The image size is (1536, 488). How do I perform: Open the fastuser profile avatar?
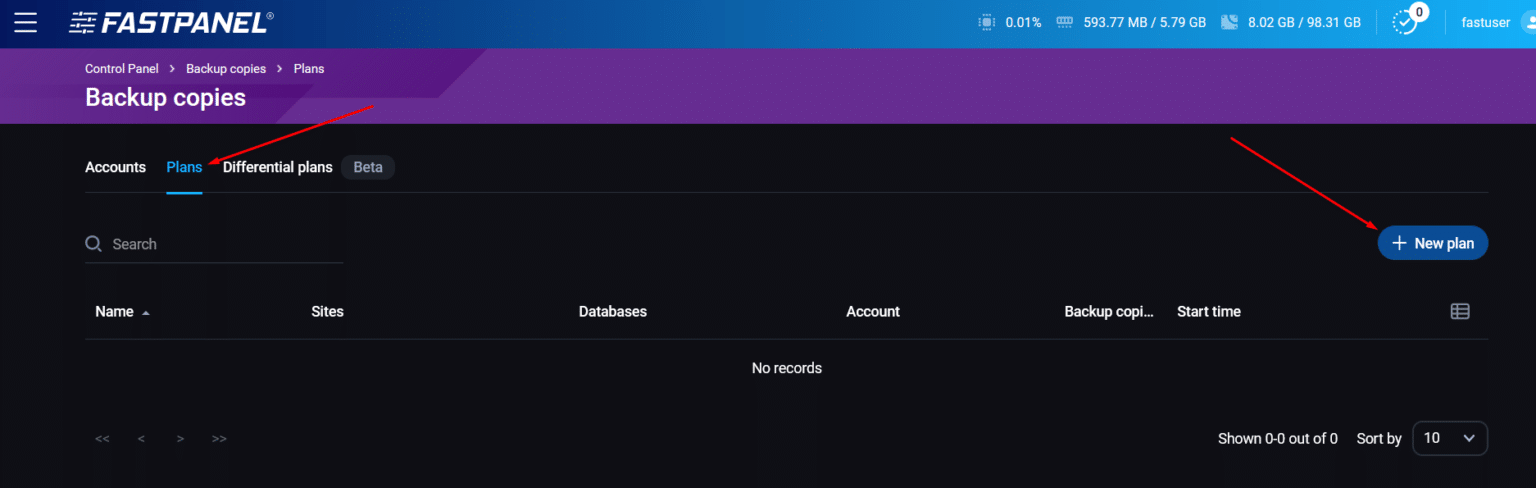[1528, 22]
